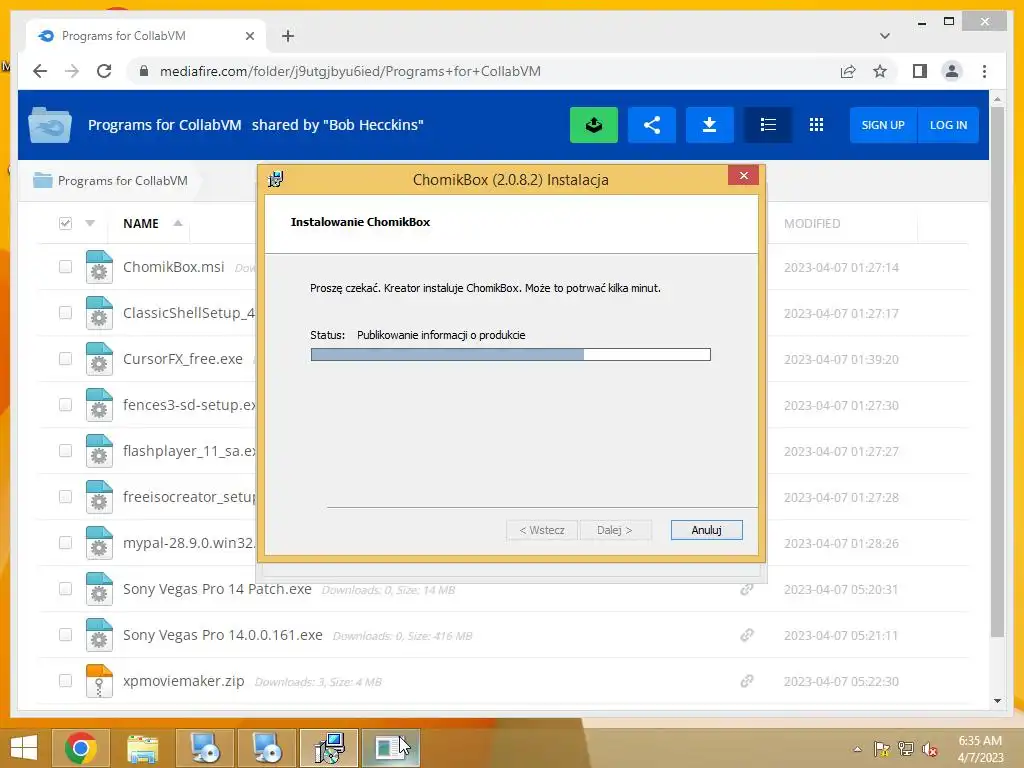
Task: Open the Windows Start button
Action: click(24, 748)
